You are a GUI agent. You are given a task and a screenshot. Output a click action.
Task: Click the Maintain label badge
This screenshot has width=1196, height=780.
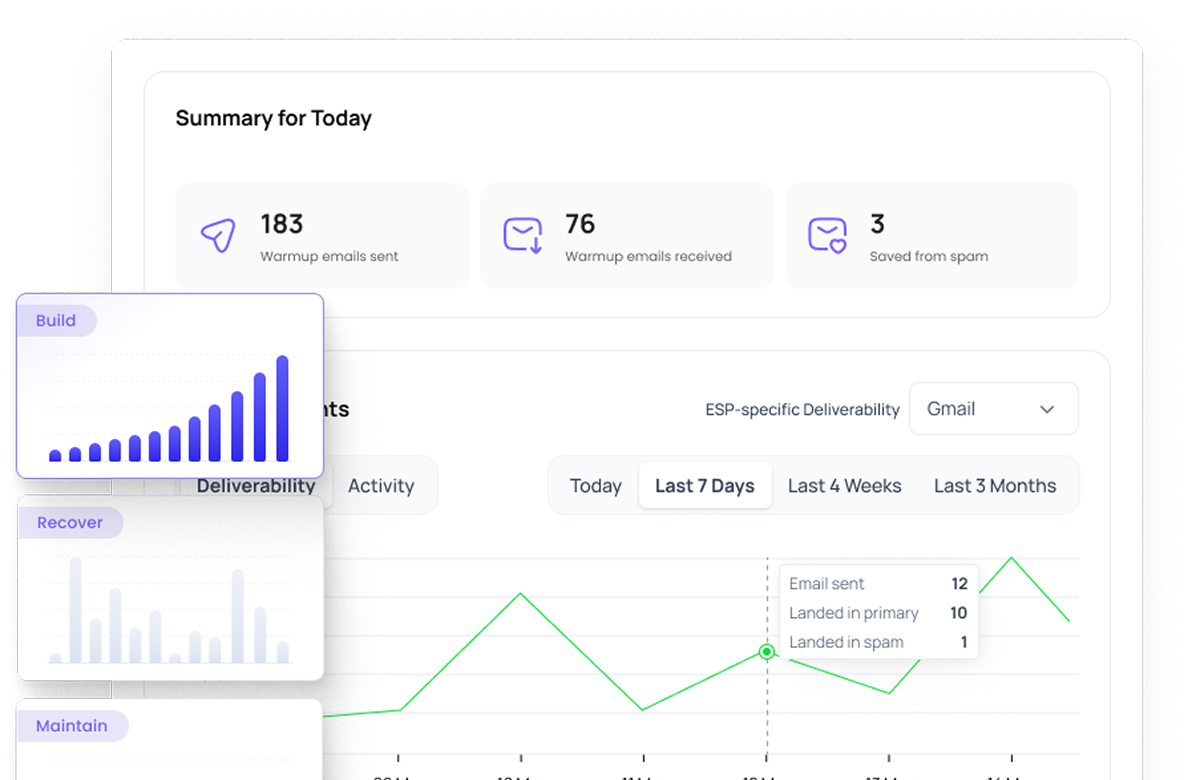72,726
